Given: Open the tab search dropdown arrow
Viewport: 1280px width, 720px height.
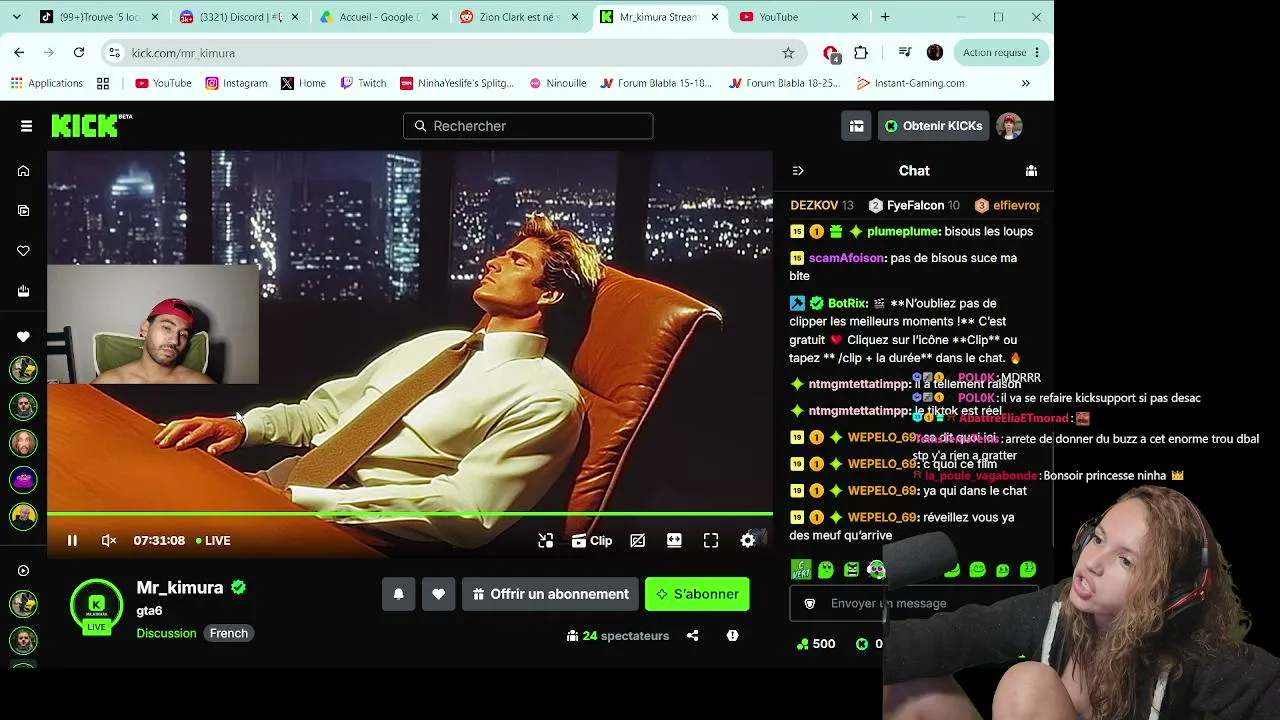Looking at the screenshot, I should point(16,17).
